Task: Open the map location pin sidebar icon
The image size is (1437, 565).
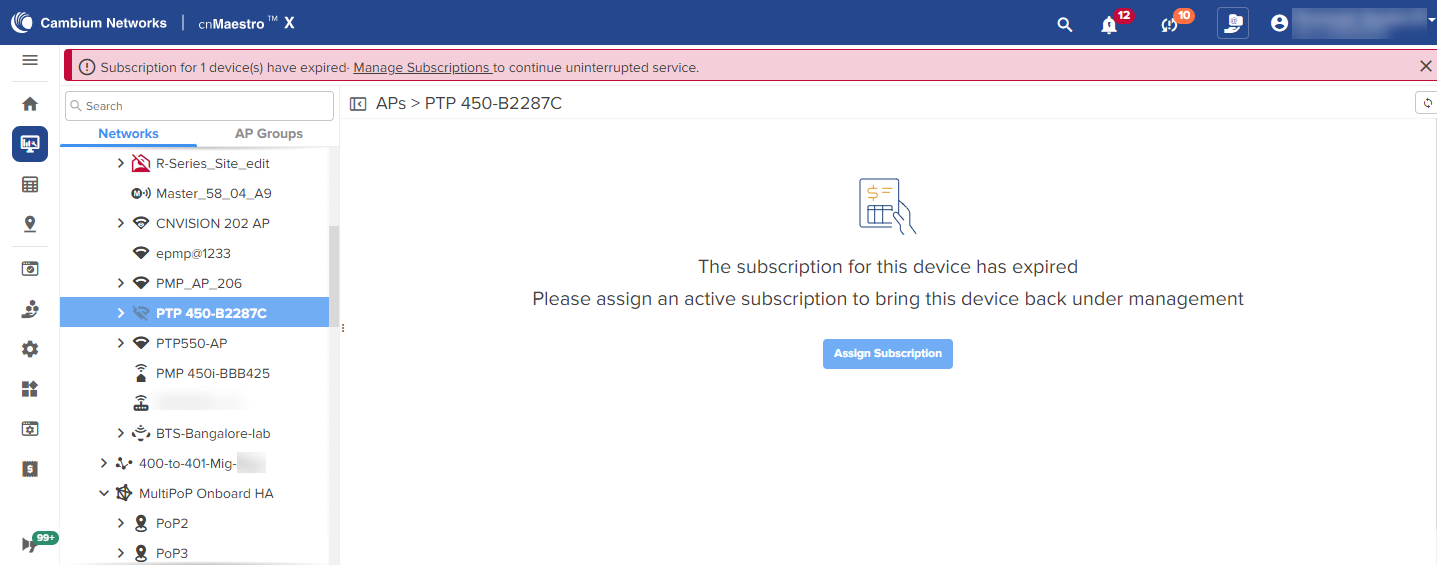Action: click(30, 224)
